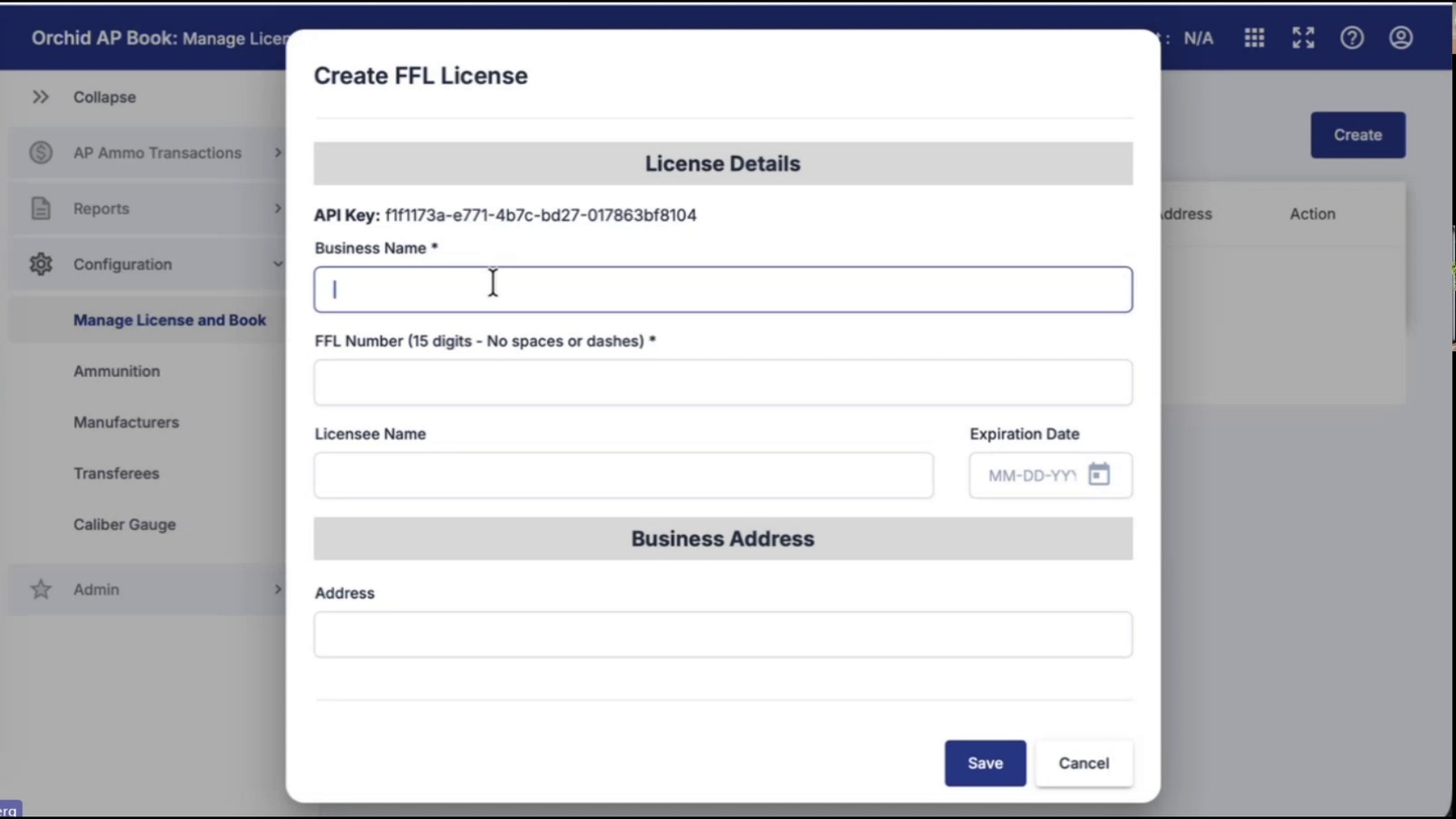This screenshot has width=1456, height=819.
Task: Select the Admin sidebar label
Action: click(x=96, y=589)
